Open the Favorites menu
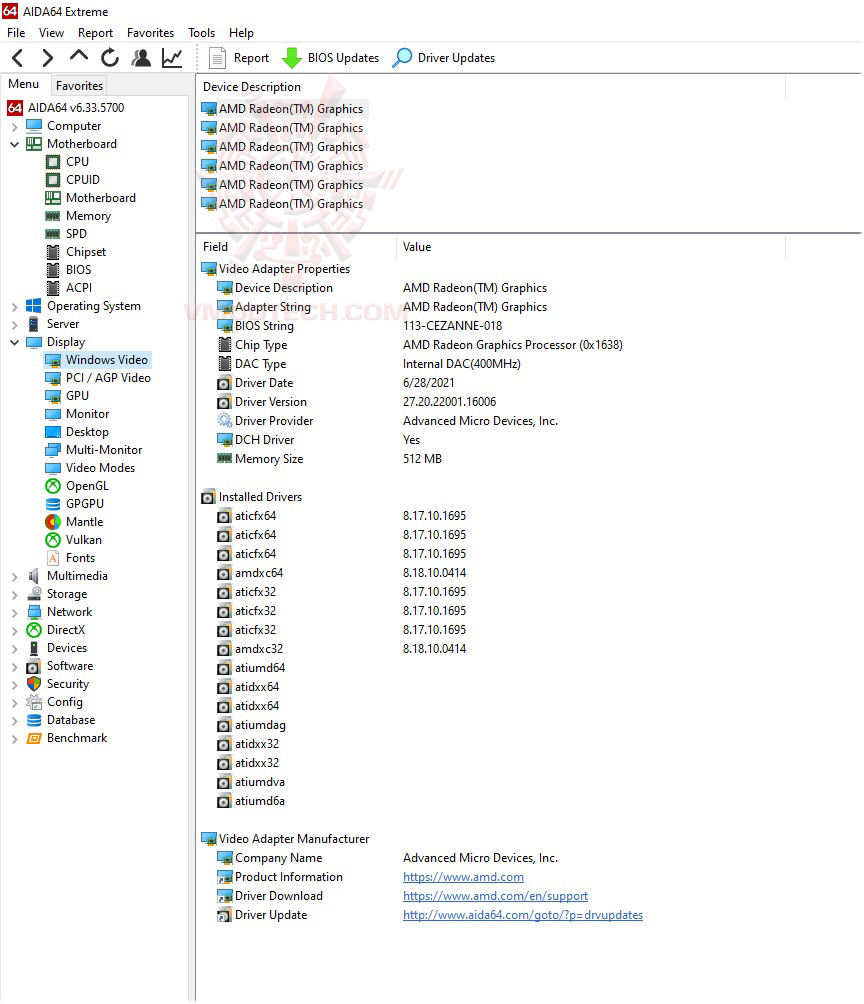The height and width of the screenshot is (1004, 864). [x=151, y=33]
